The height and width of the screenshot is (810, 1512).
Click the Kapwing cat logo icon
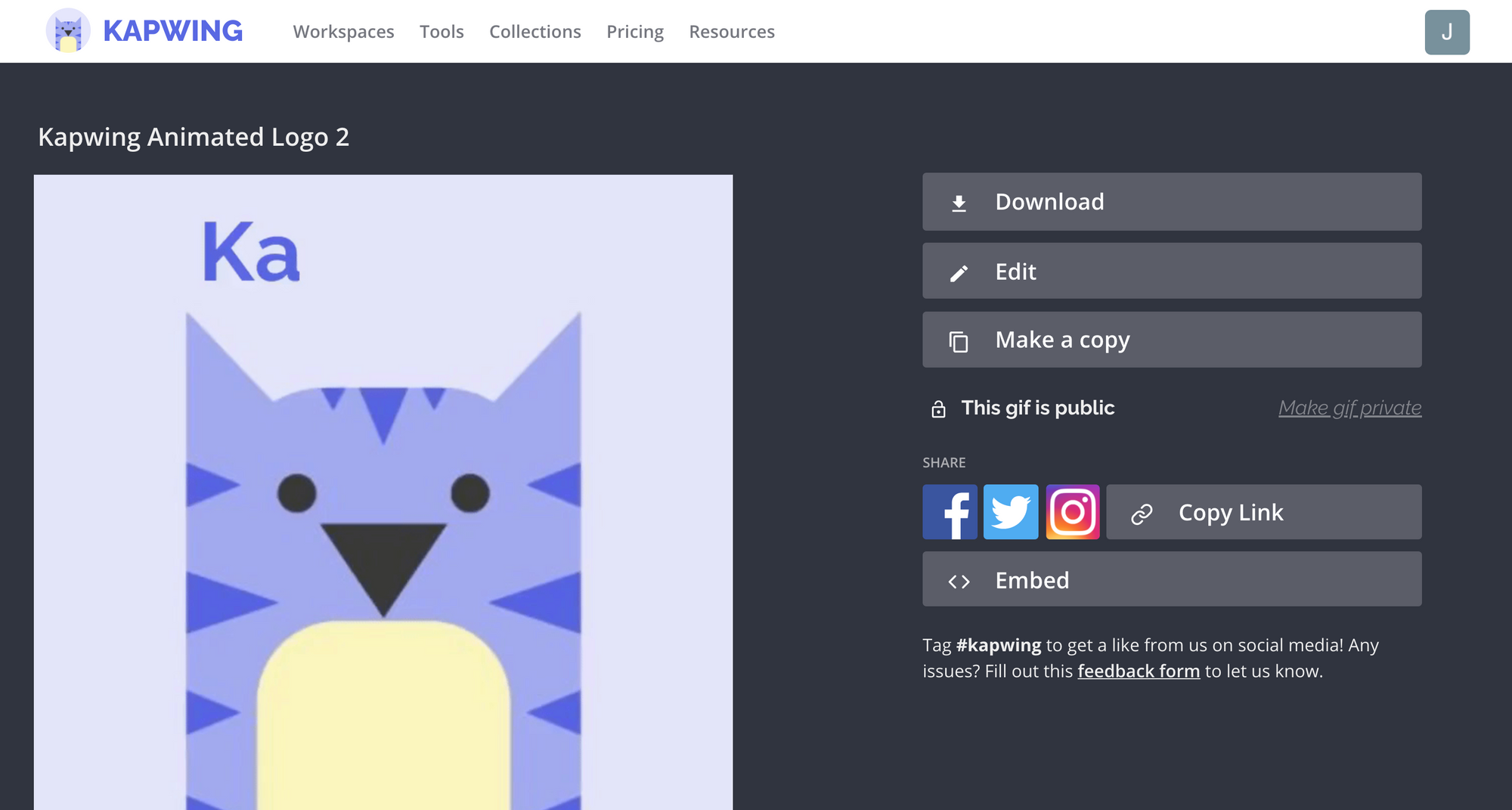[x=68, y=31]
